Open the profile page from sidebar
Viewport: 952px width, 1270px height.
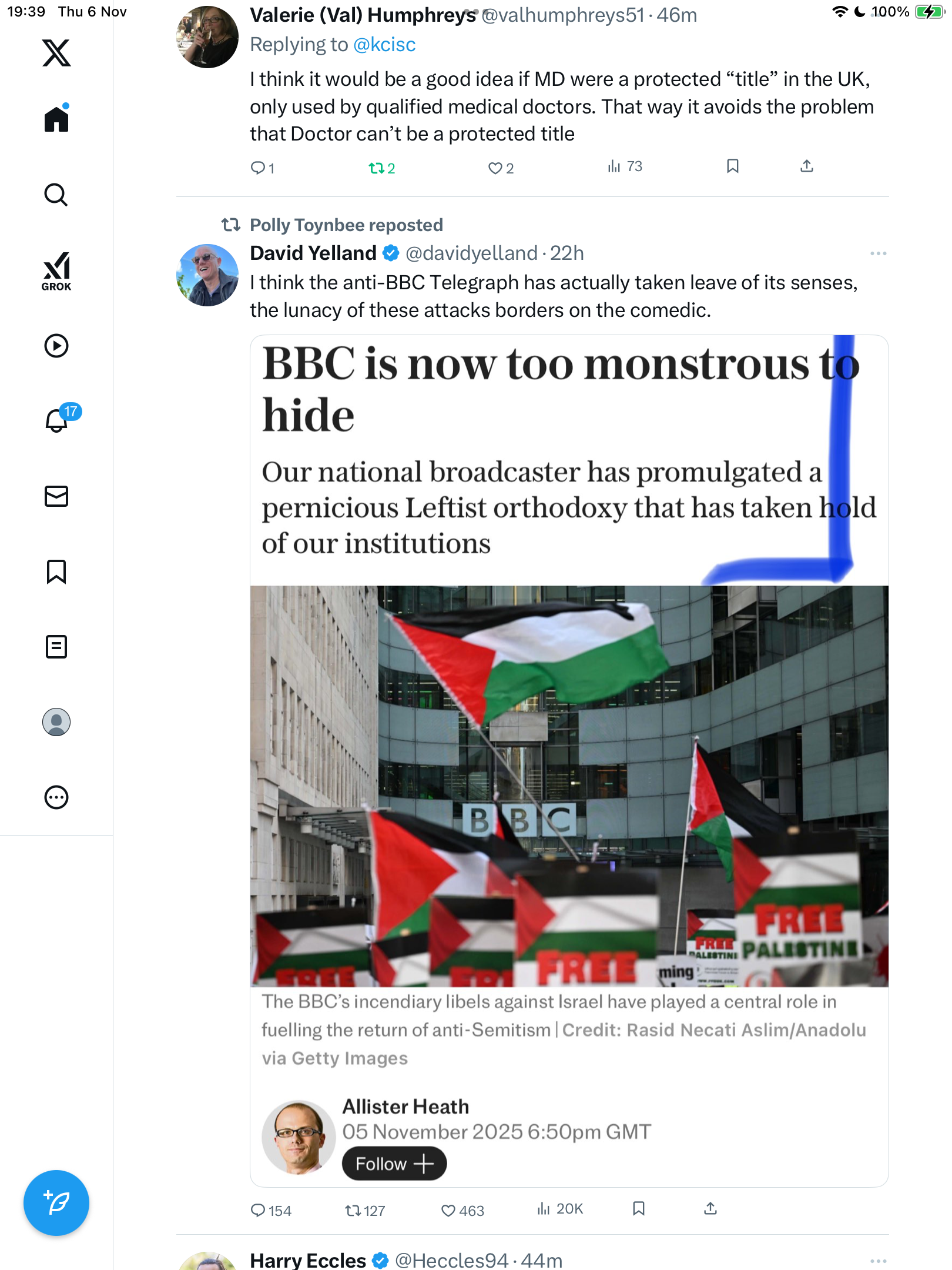56,722
